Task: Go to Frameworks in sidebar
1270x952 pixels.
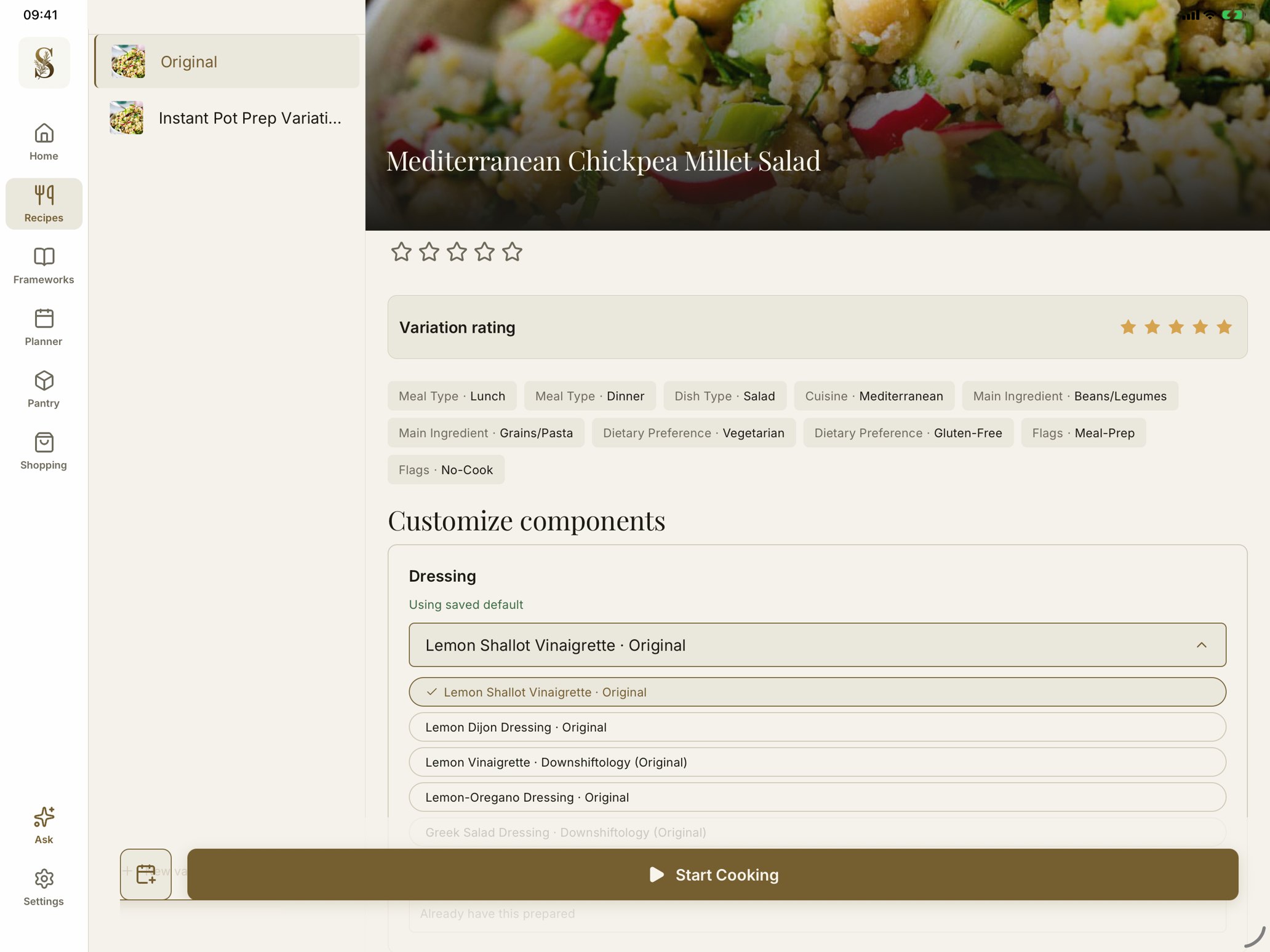Action: coord(44,266)
